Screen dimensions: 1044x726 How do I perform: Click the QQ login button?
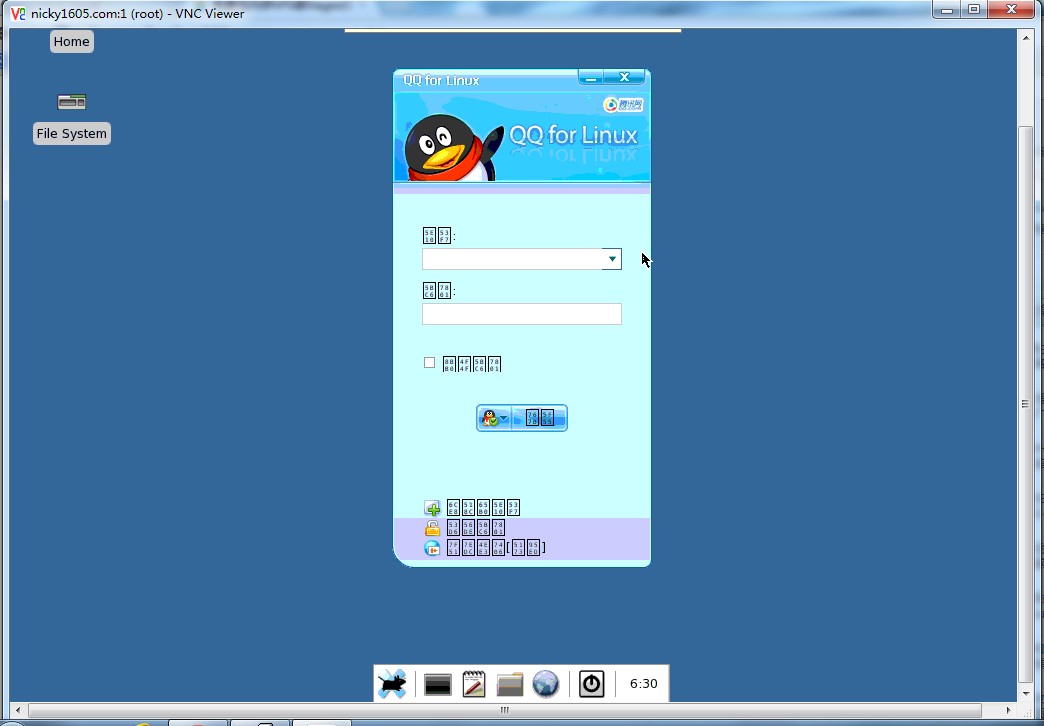pos(539,418)
